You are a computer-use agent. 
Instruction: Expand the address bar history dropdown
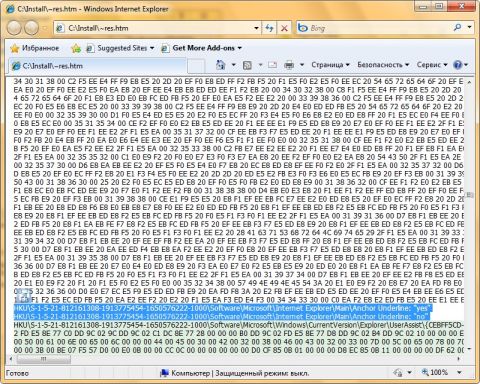pos(256,28)
